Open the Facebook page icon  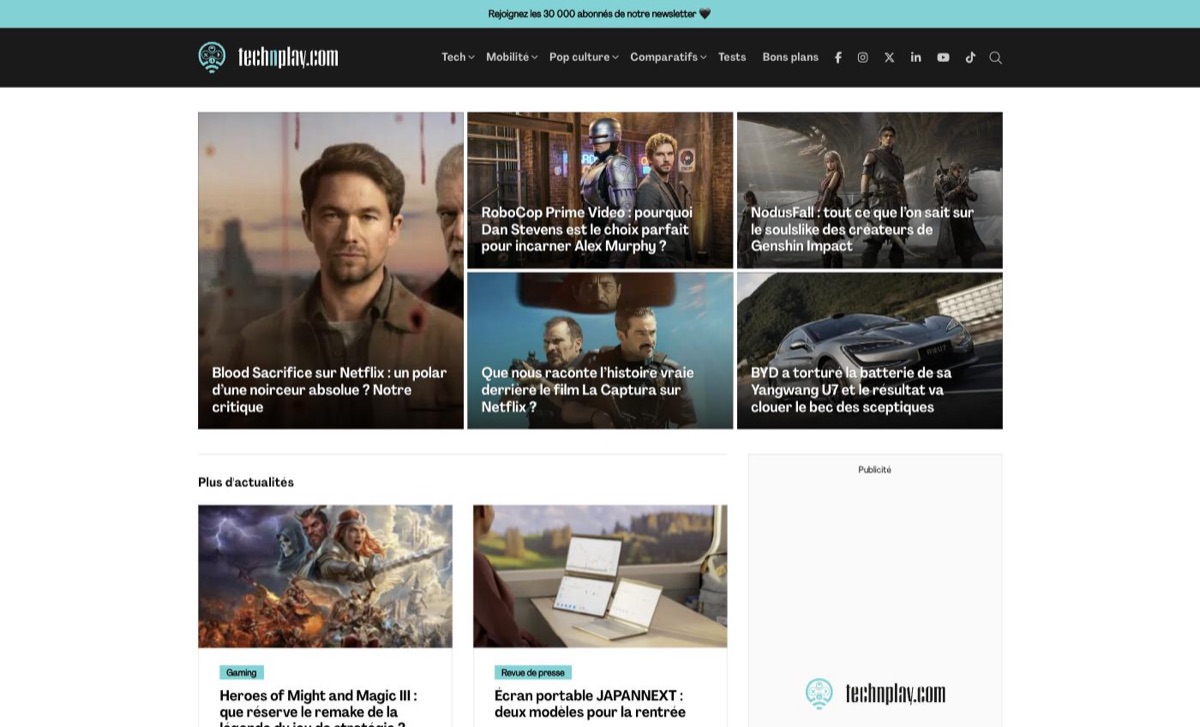point(838,57)
